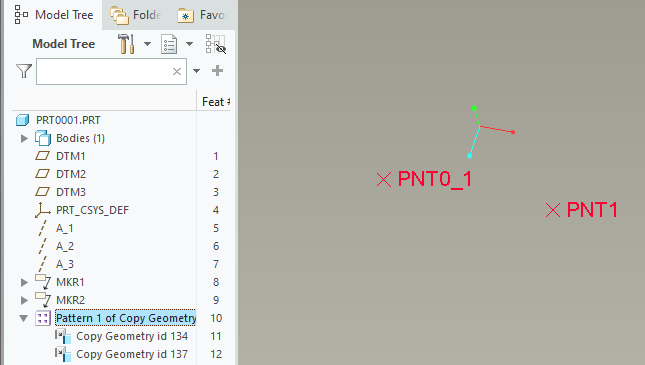Select the MKR2 feature

pyautogui.click(x=70, y=300)
